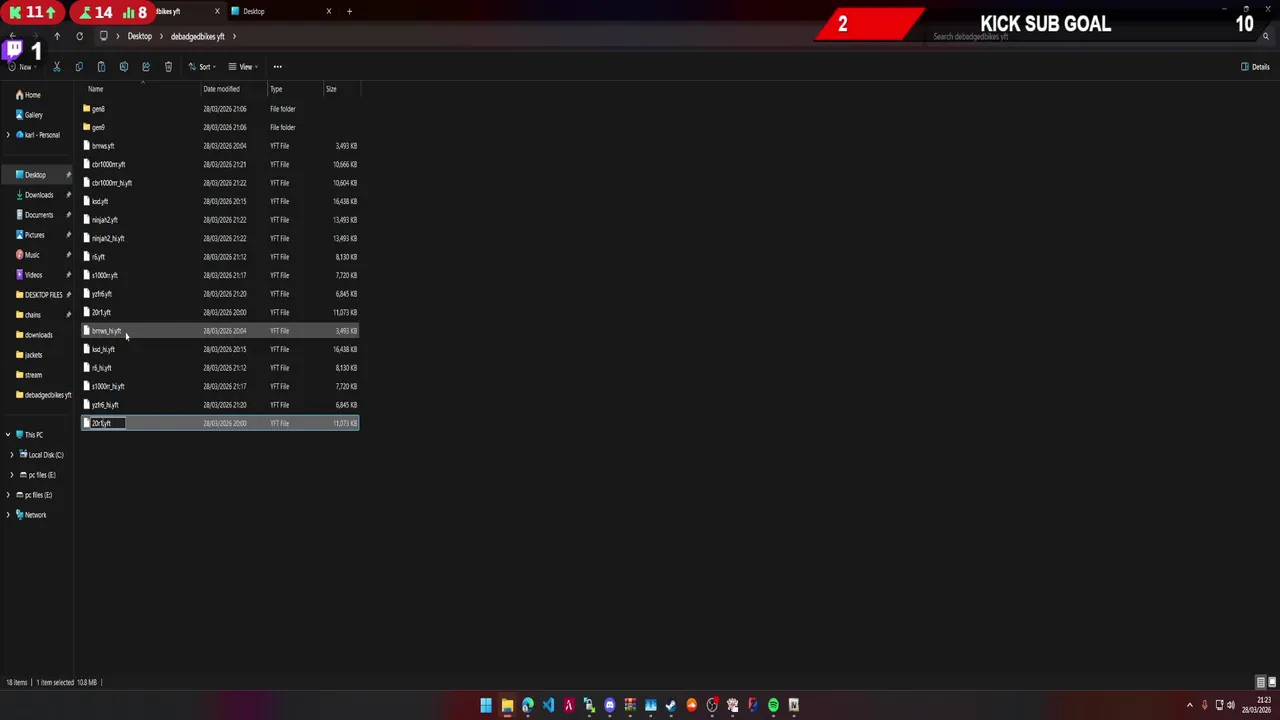Viewport: 1280px width, 720px height.
Task: Open Discord from the taskbar
Action: coord(609,705)
